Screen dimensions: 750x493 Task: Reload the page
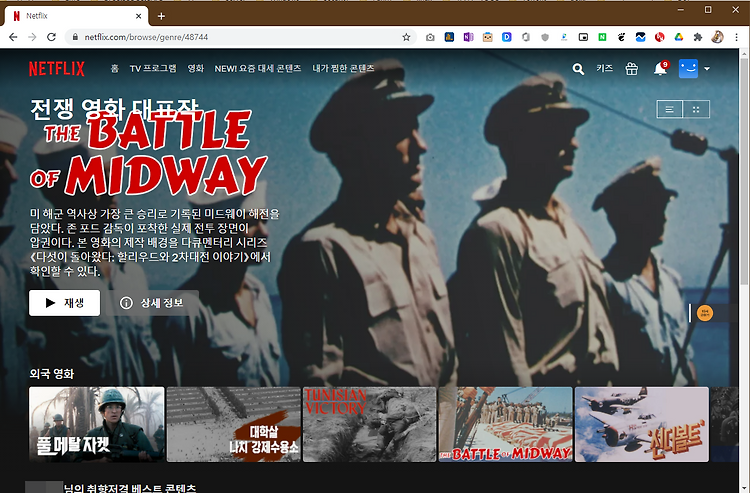(51, 37)
